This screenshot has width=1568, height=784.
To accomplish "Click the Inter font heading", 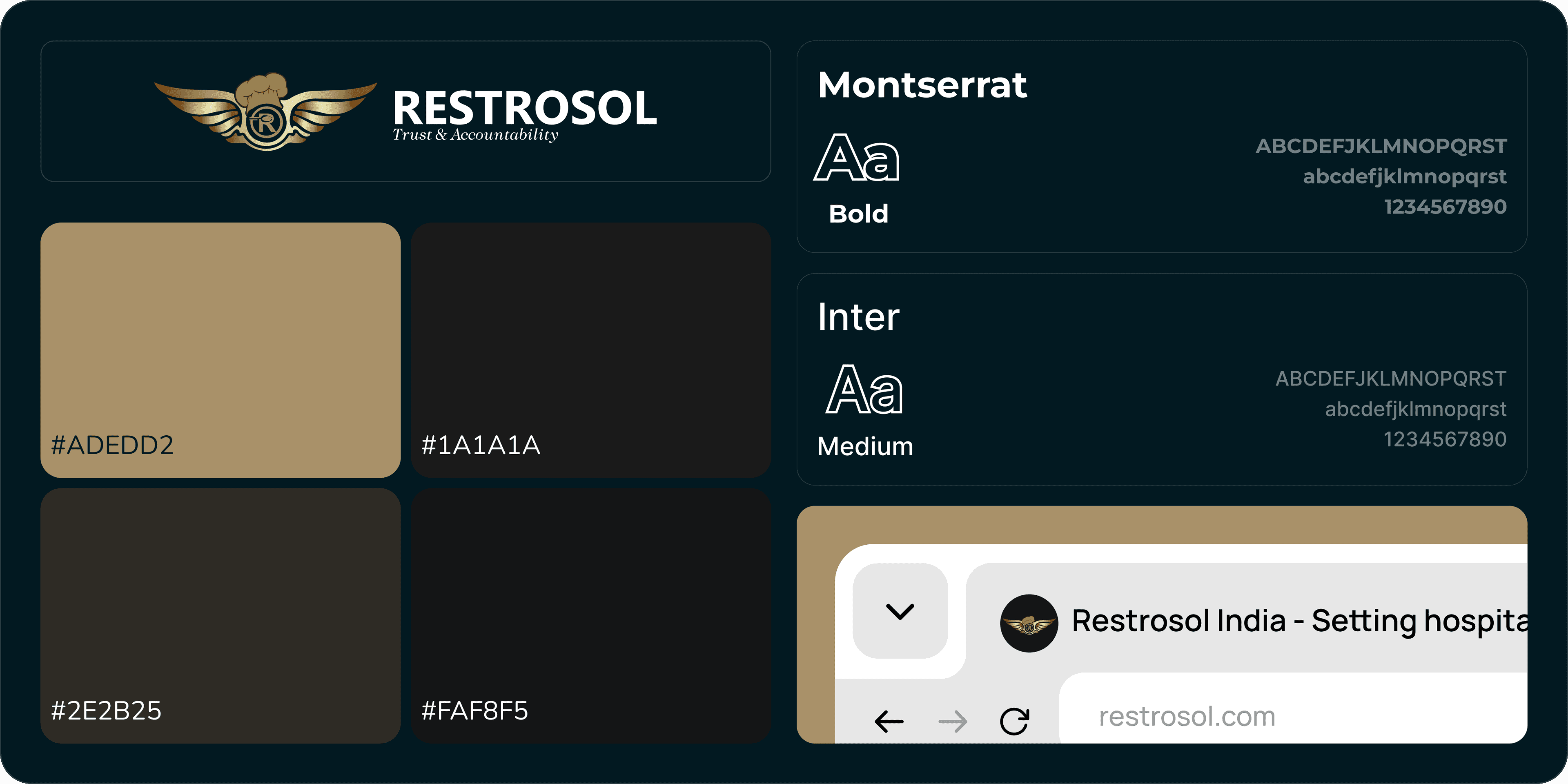I will click(858, 317).
